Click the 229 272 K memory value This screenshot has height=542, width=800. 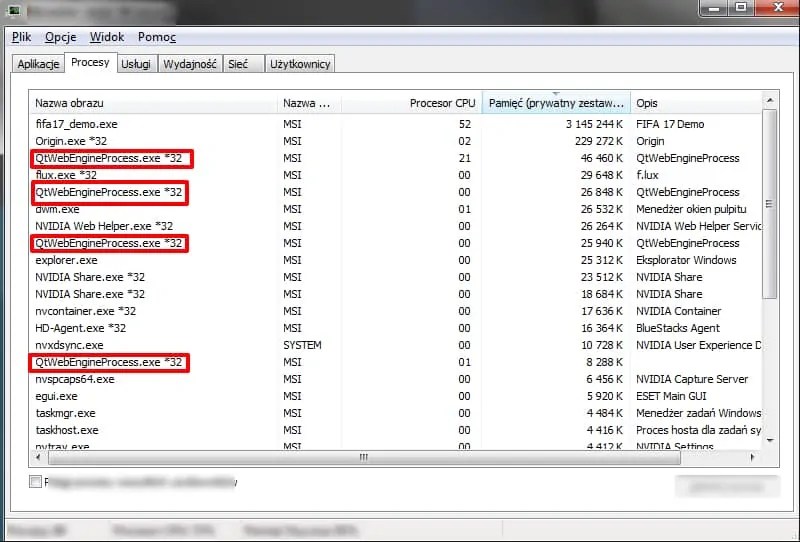point(598,141)
